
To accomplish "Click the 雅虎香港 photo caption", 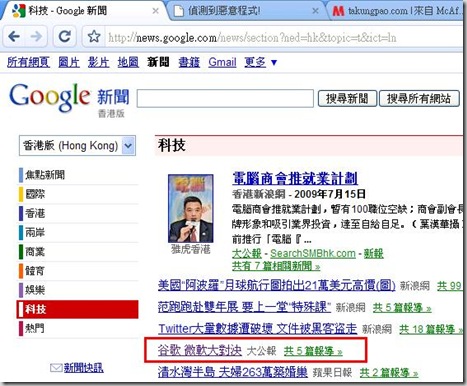I will 191,249.
